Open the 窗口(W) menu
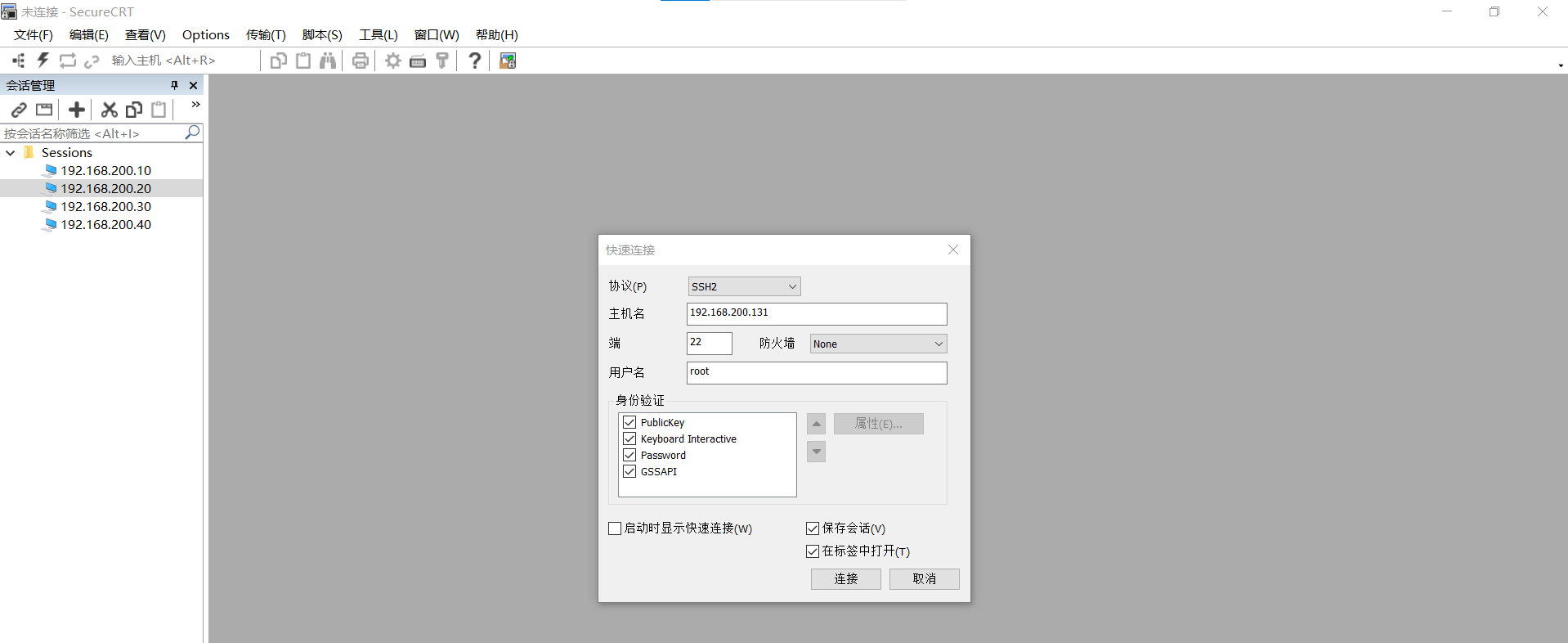Image resolution: width=1568 pixels, height=643 pixels. click(x=437, y=35)
